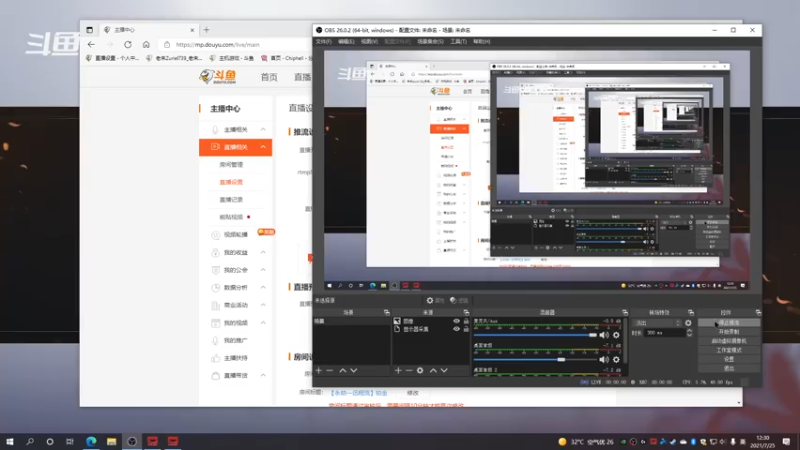Image resolution: width=800 pixels, height=450 pixels.
Task: Click 开始录制 to start recording
Action: click(729, 332)
